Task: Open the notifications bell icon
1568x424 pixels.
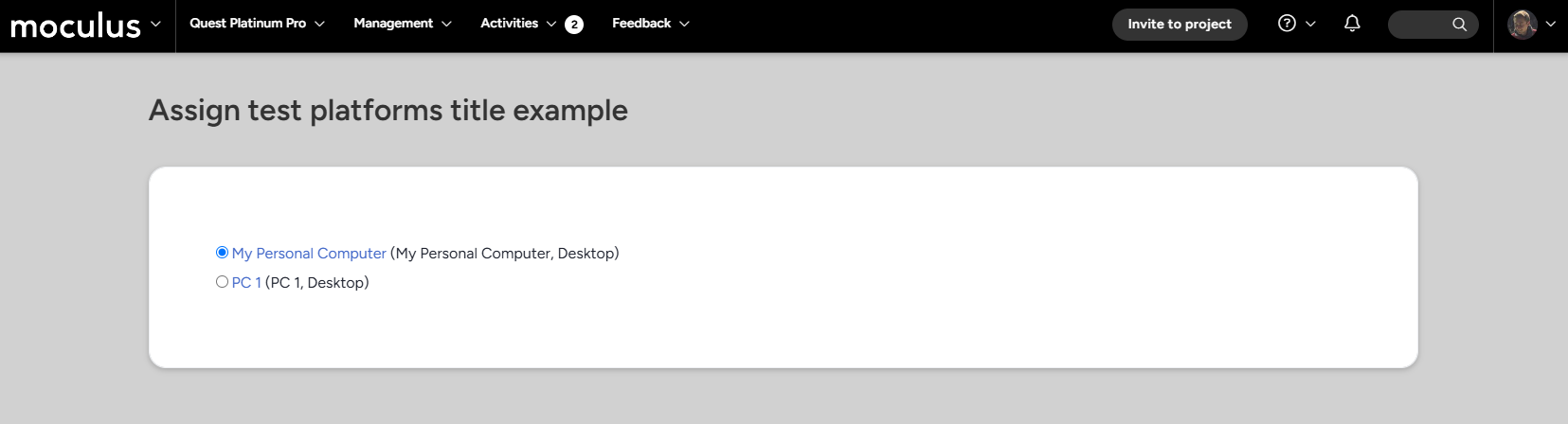Action: [x=1352, y=24]
